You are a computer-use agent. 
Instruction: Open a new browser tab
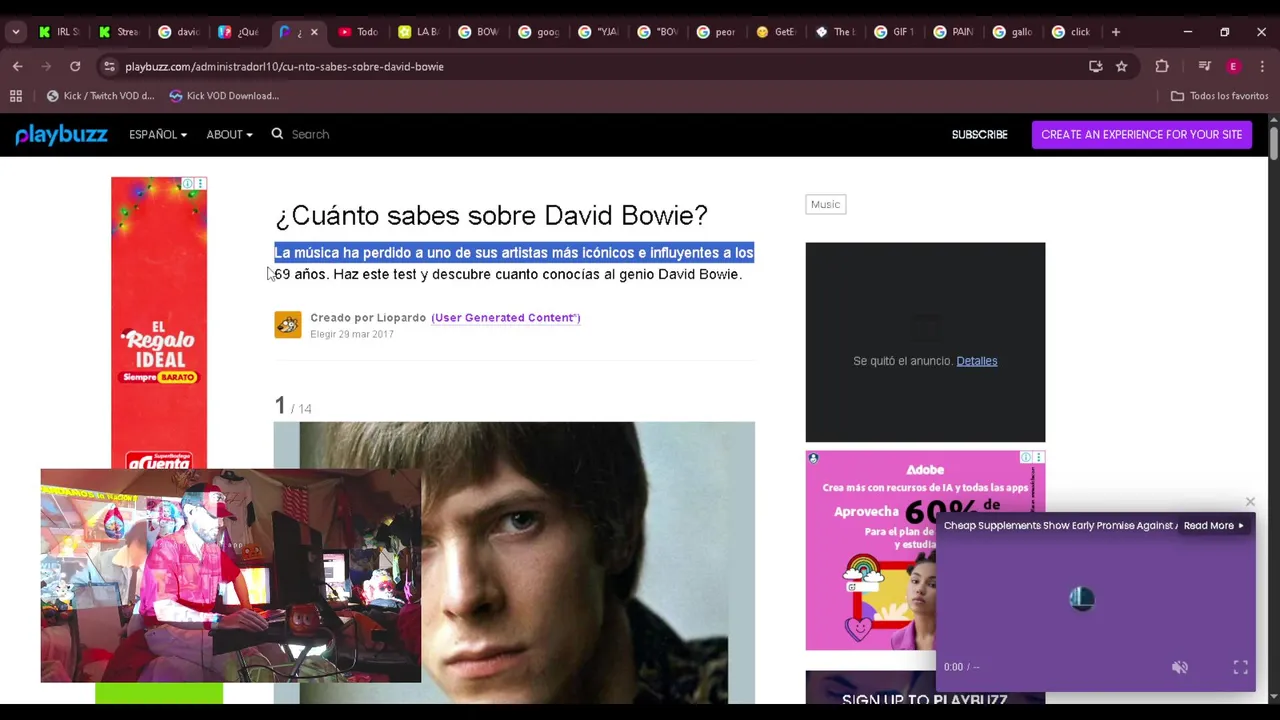(1116, 32)
